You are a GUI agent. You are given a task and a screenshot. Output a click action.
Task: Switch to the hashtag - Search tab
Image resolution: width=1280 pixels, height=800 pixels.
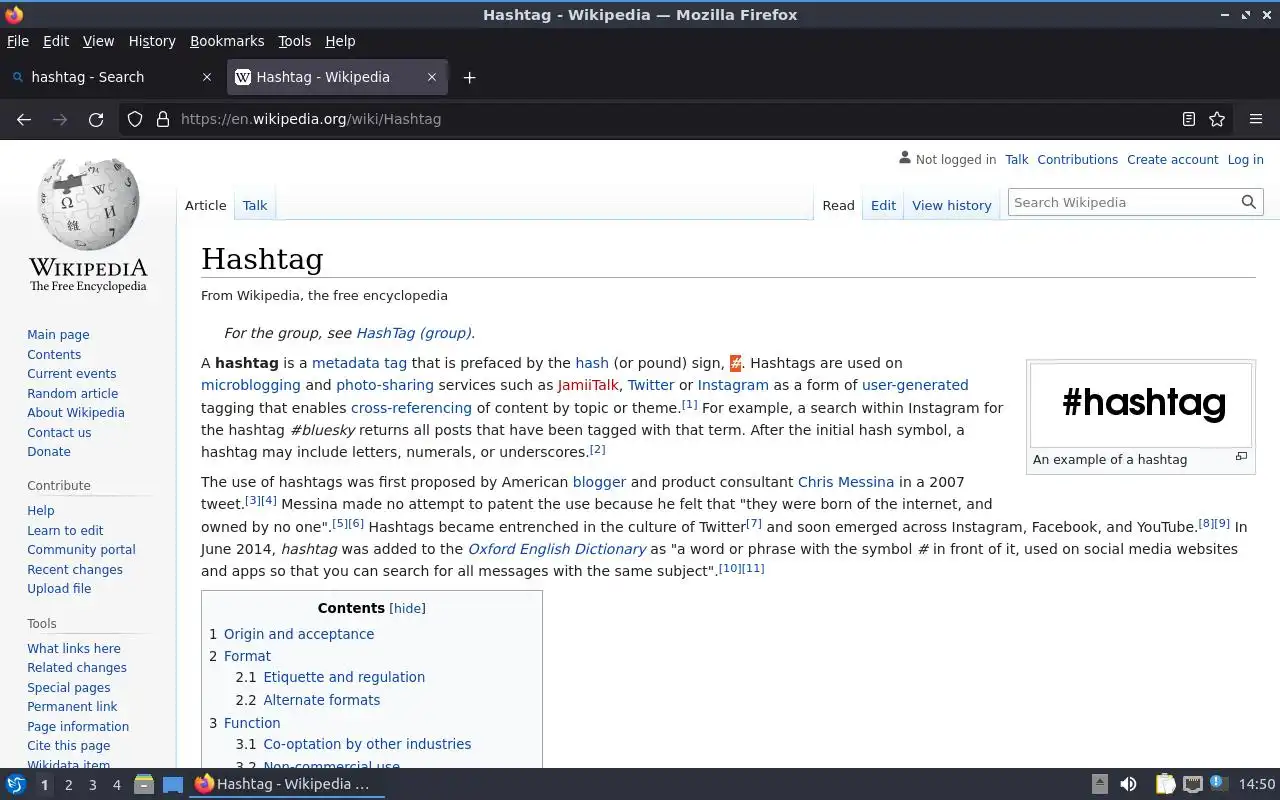pyautogui.click(x=112, y=77)
